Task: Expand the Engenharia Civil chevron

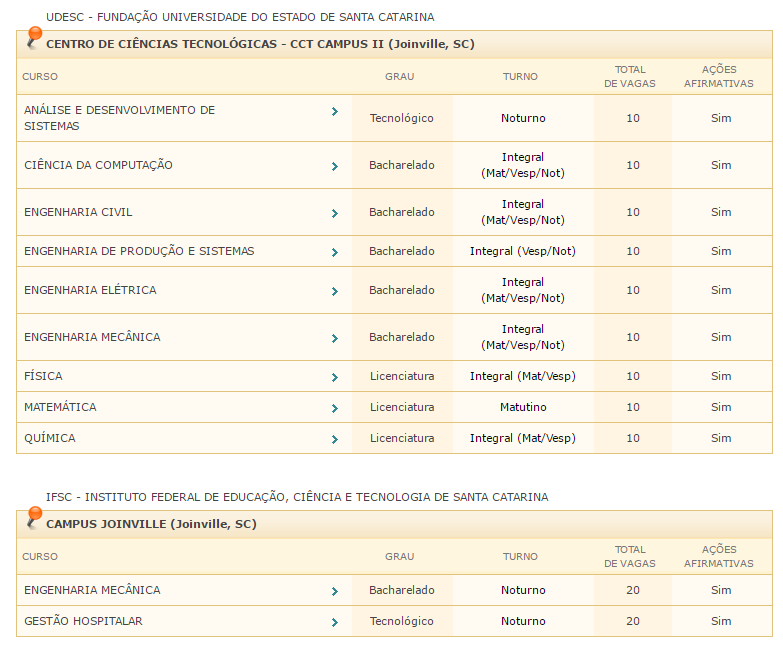Action: pyautogui.click(x=335, y=213)
